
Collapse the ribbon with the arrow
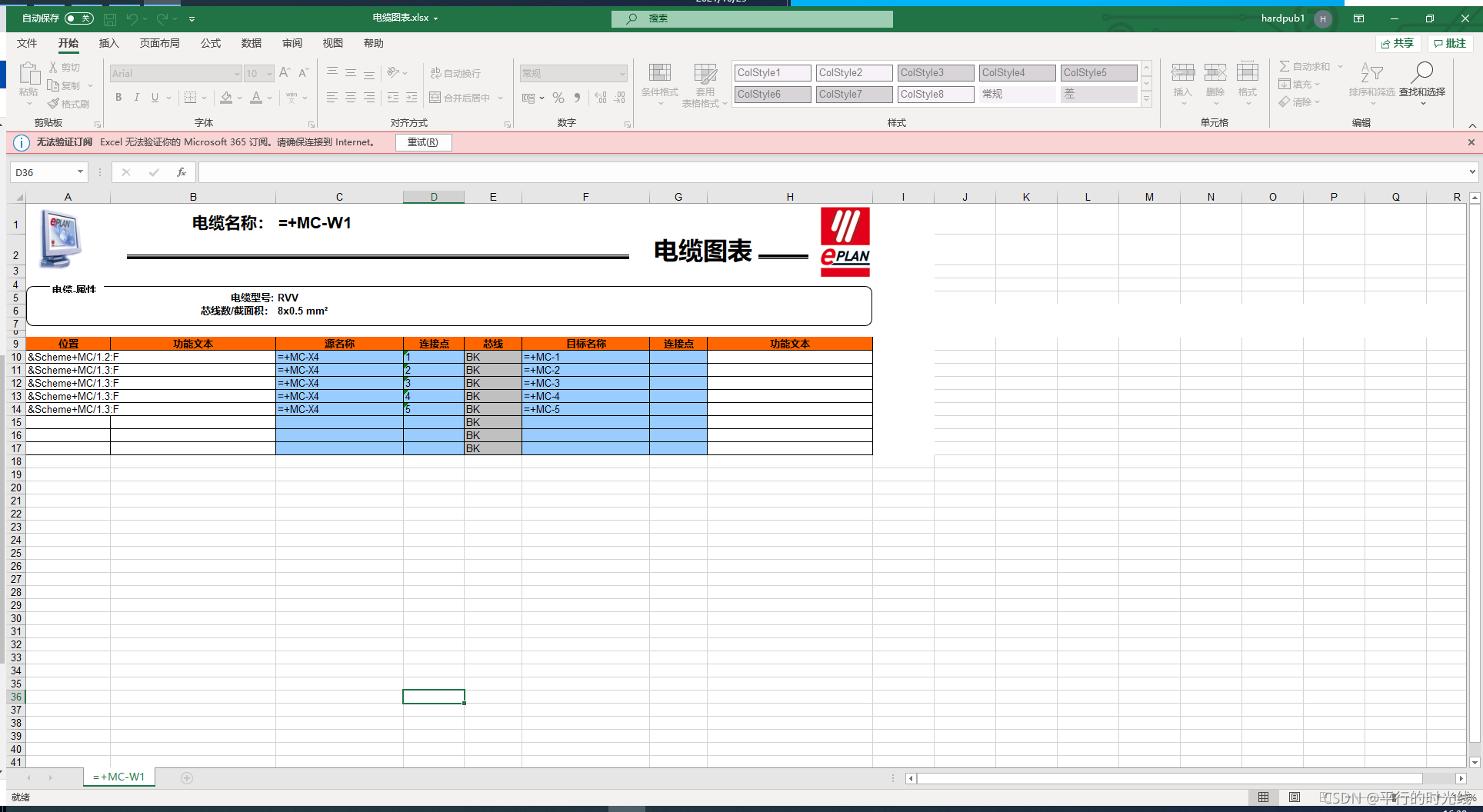(1472, 125)
